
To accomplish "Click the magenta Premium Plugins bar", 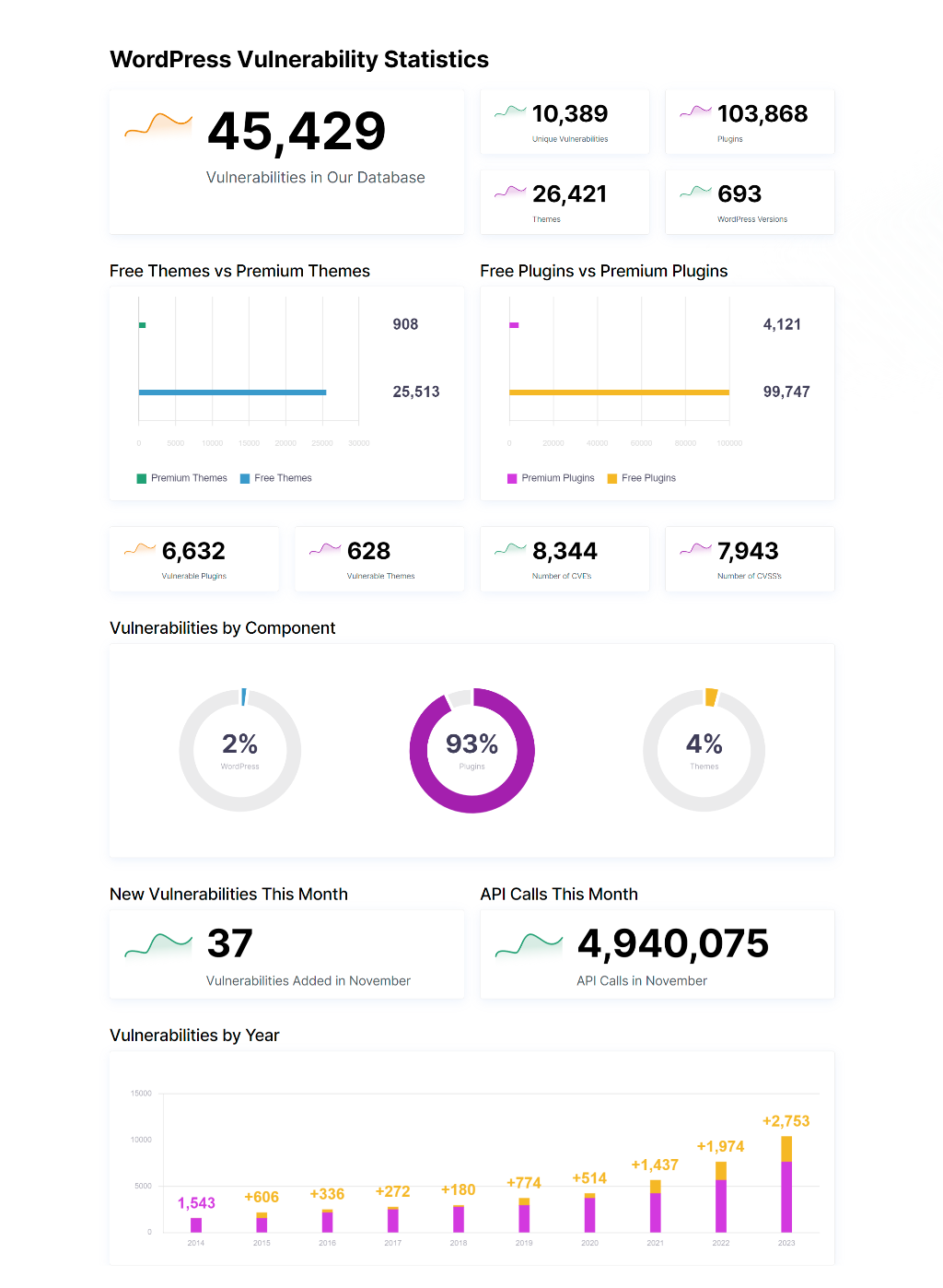I will click(x=514, y=325).
